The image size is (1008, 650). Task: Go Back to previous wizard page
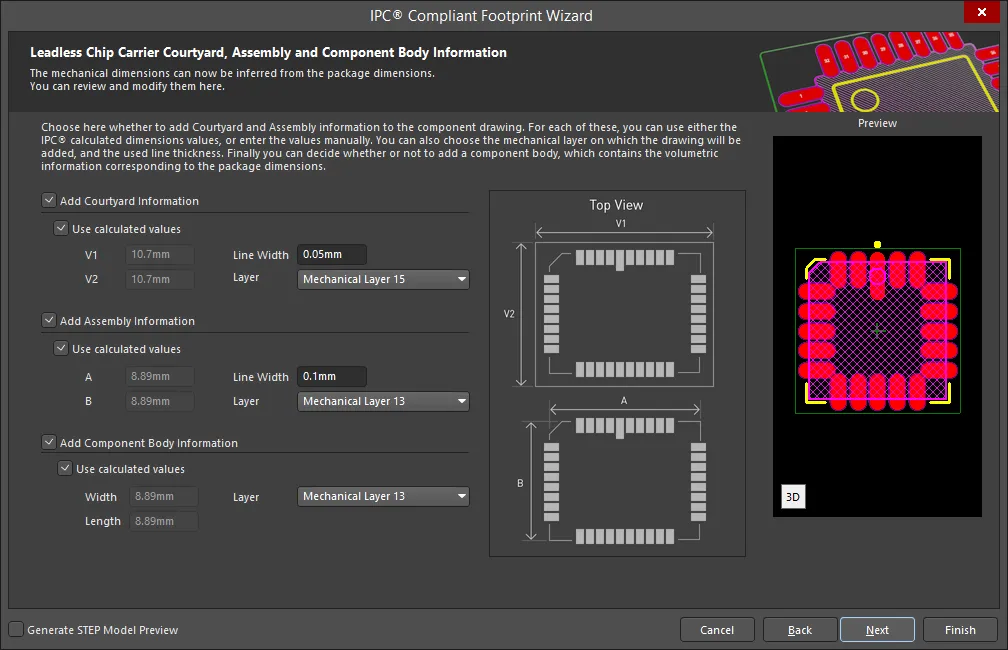800,630
